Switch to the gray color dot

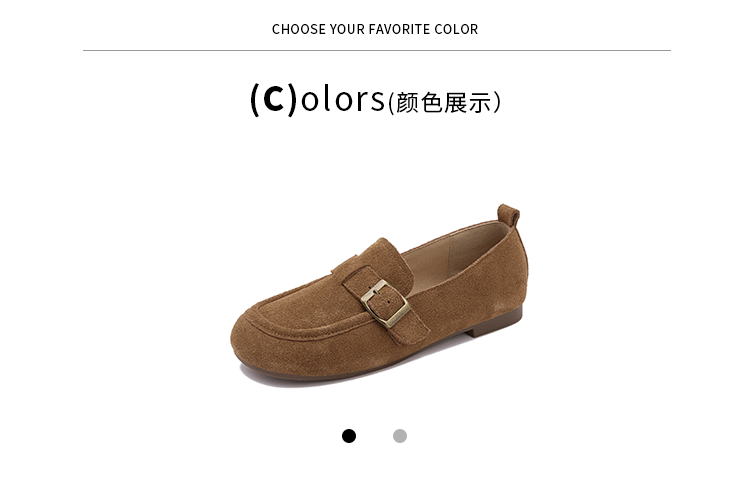click(x=400, y=436)
